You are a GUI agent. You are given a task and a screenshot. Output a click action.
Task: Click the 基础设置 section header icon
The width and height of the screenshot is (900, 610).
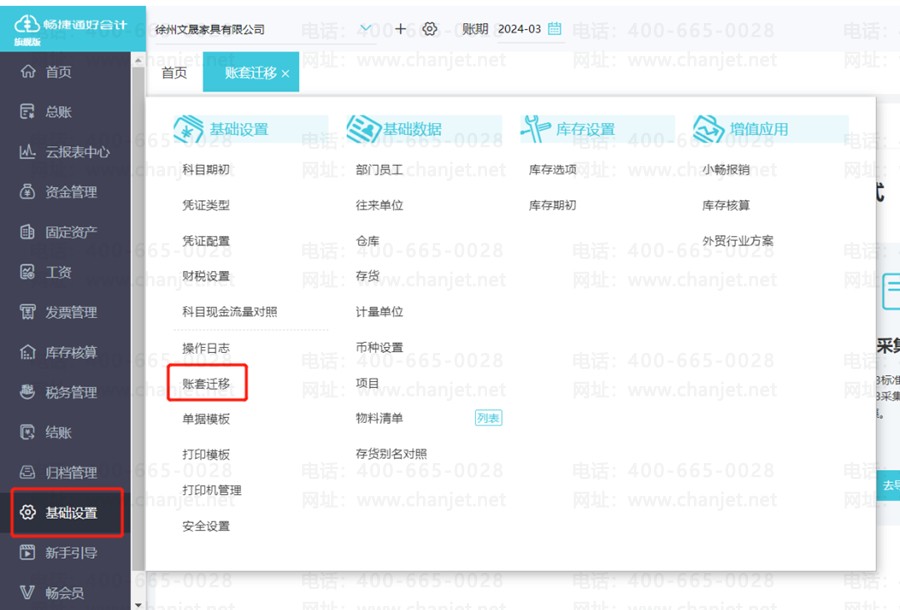[188, 129]
